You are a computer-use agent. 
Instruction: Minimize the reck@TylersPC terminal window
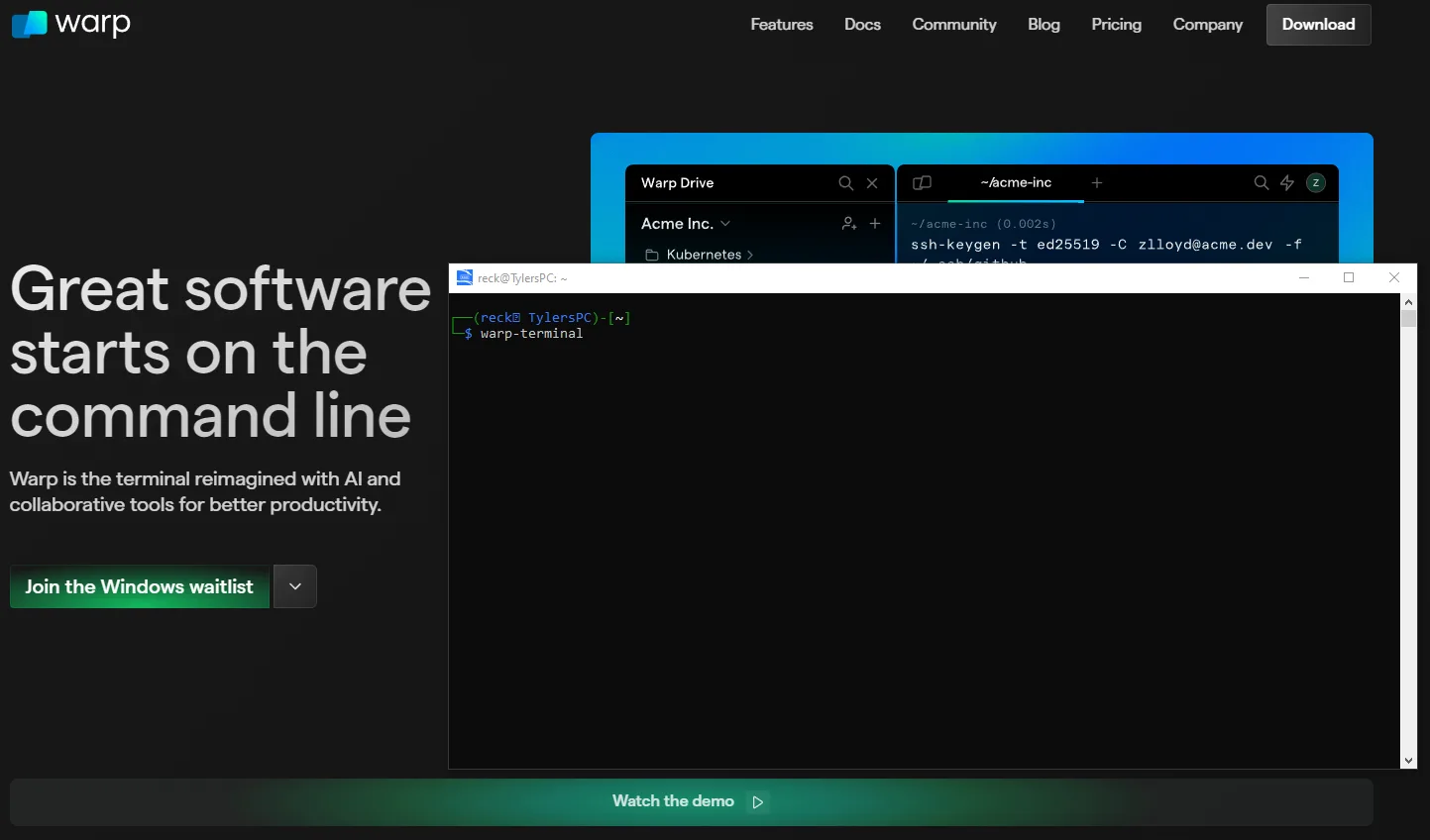pyautogui.click(x=1304, y=277)
